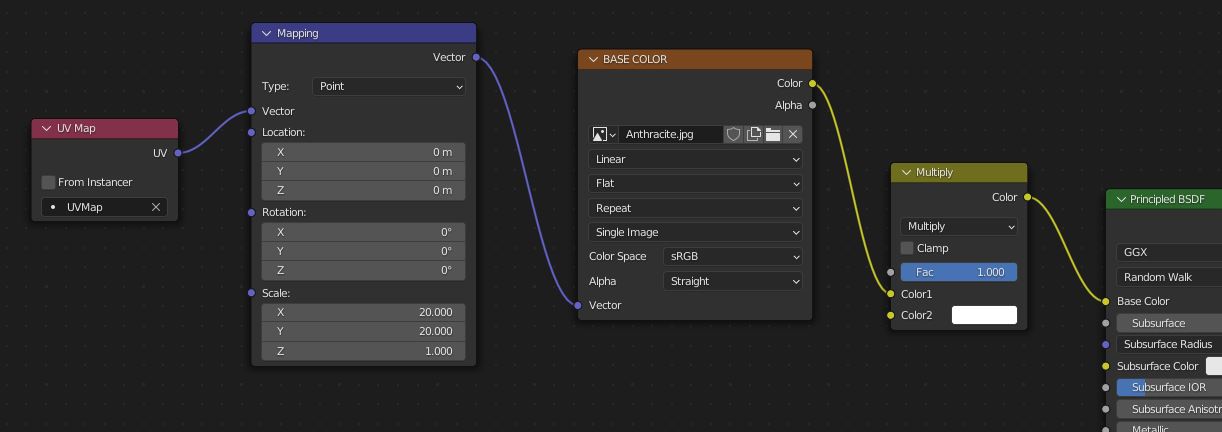This screenshot has width=1222, height=432.
Task: Toggle Clamp checkbox in Multiply node
Action: click(x=907, y=248)
